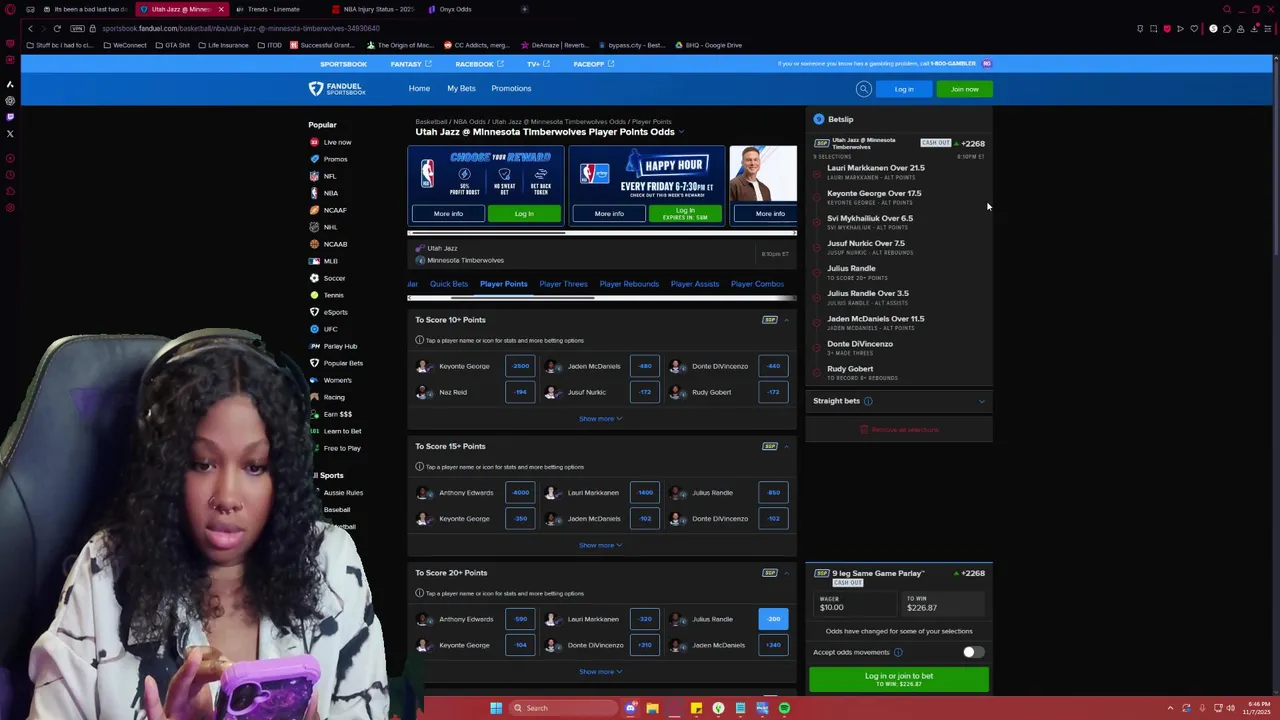This screenshot has width=1280, height=720.
Task: Open the NCAAF football icon
Action: click(x=314, y=210)
